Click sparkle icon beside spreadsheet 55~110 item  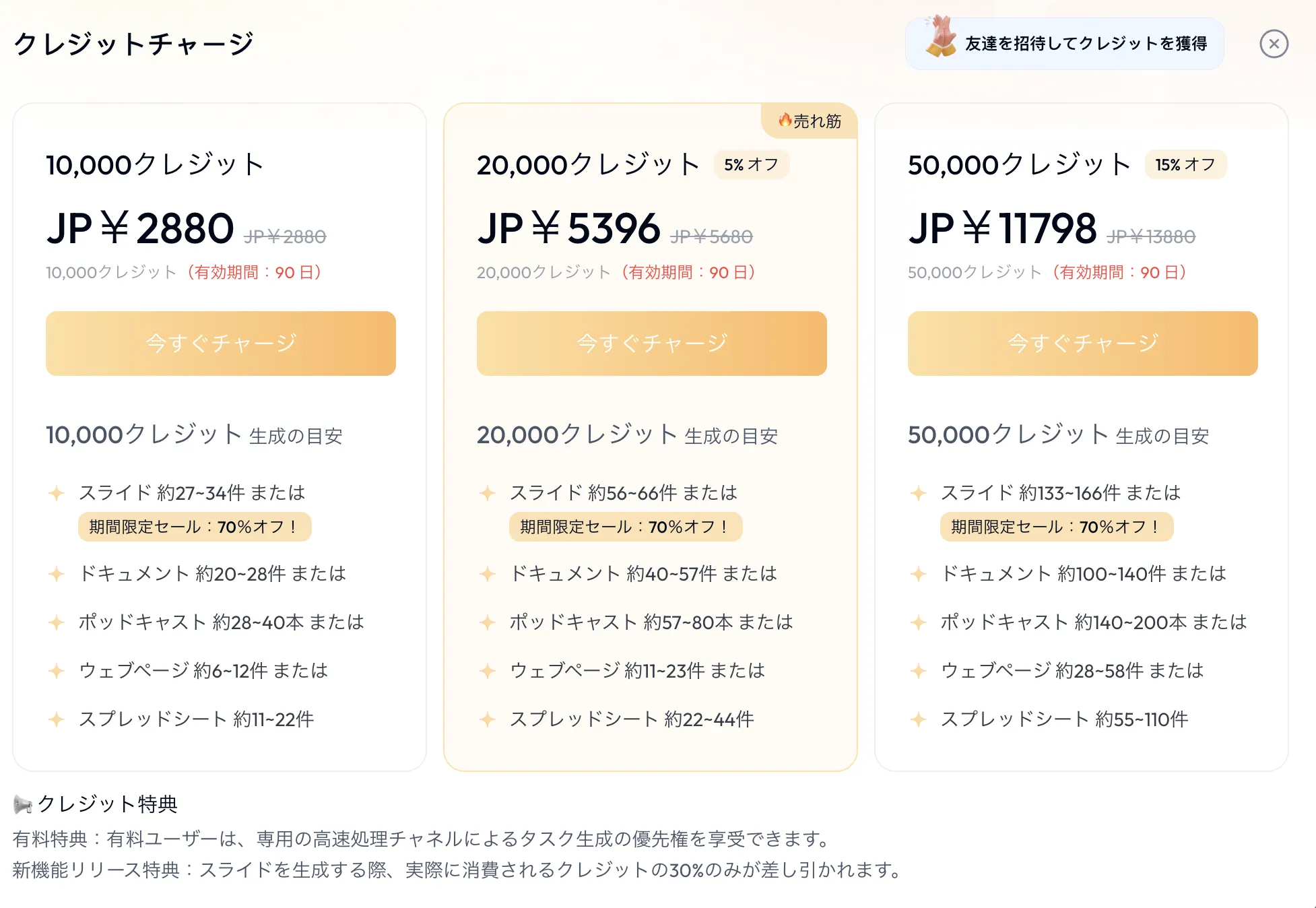[919, 719]
